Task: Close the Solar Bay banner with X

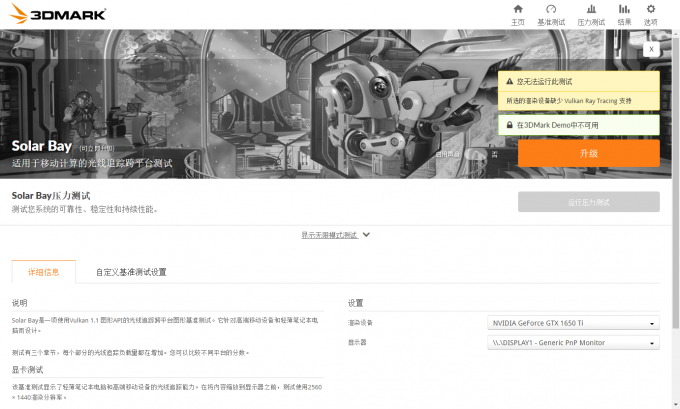Action: [651, 49]
